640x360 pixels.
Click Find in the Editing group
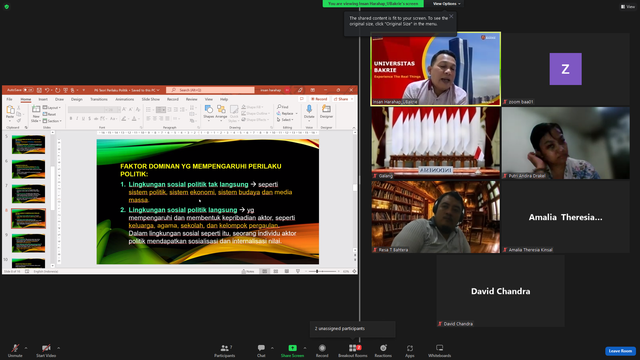pyautogui.click(x=282, y=107)
